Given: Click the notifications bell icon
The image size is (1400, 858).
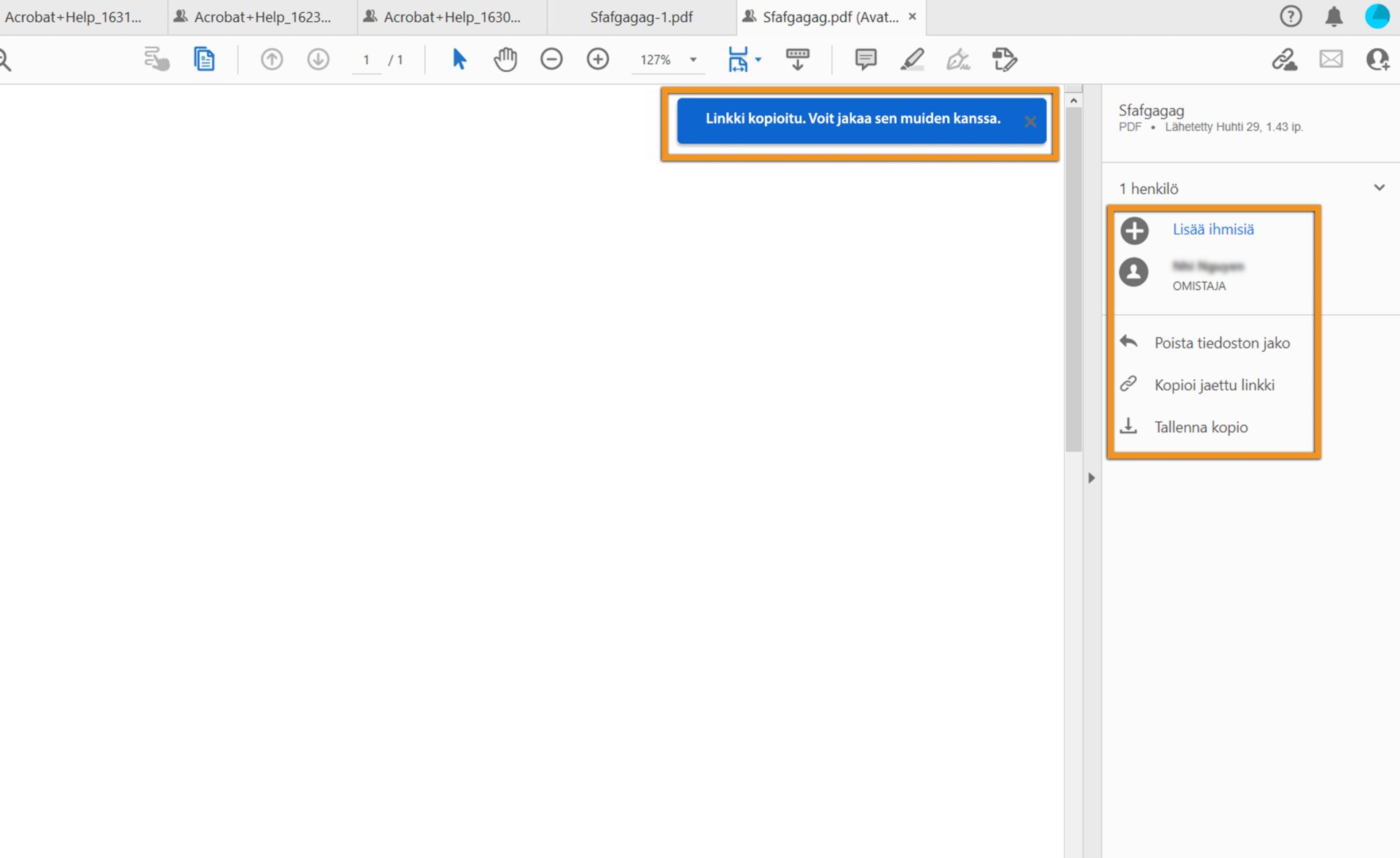Looking at the screenshot, I should click(x=1334, y=17).
